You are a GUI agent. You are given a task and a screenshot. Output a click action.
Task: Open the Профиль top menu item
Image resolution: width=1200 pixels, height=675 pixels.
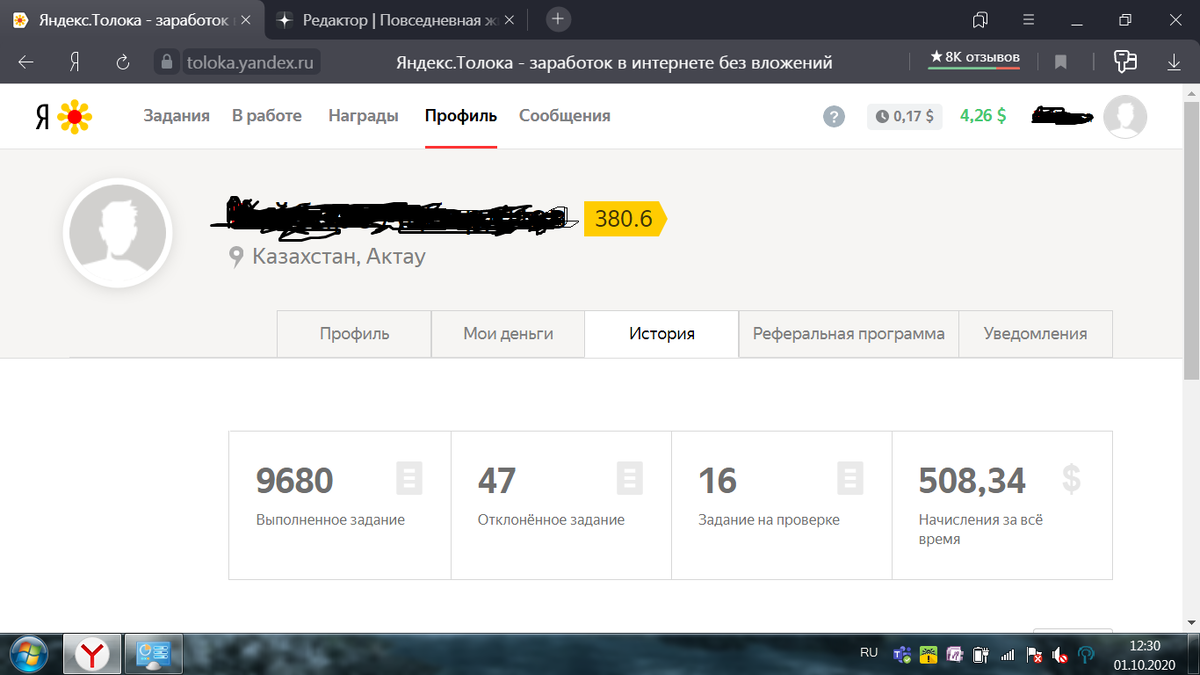461,116
